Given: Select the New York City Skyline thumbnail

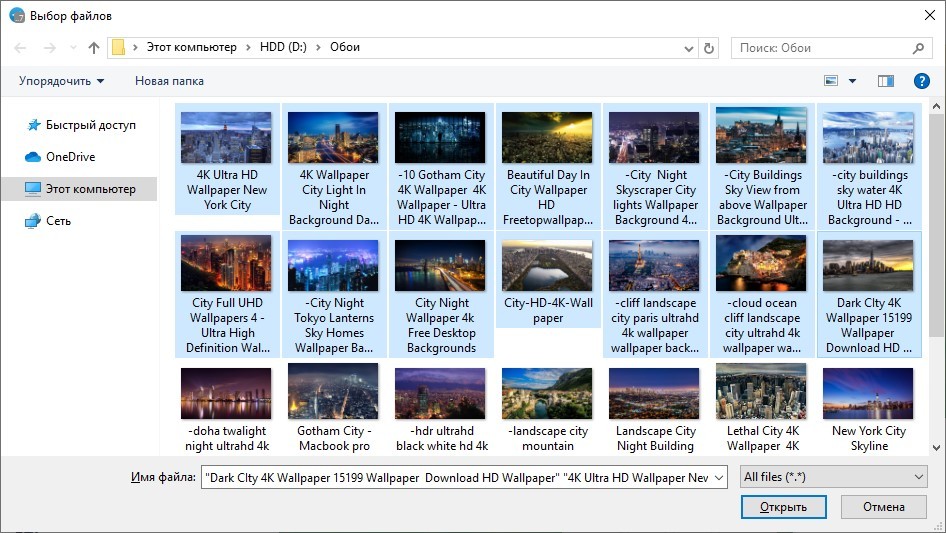Looking at the screenshot, I should click(868, 391).
